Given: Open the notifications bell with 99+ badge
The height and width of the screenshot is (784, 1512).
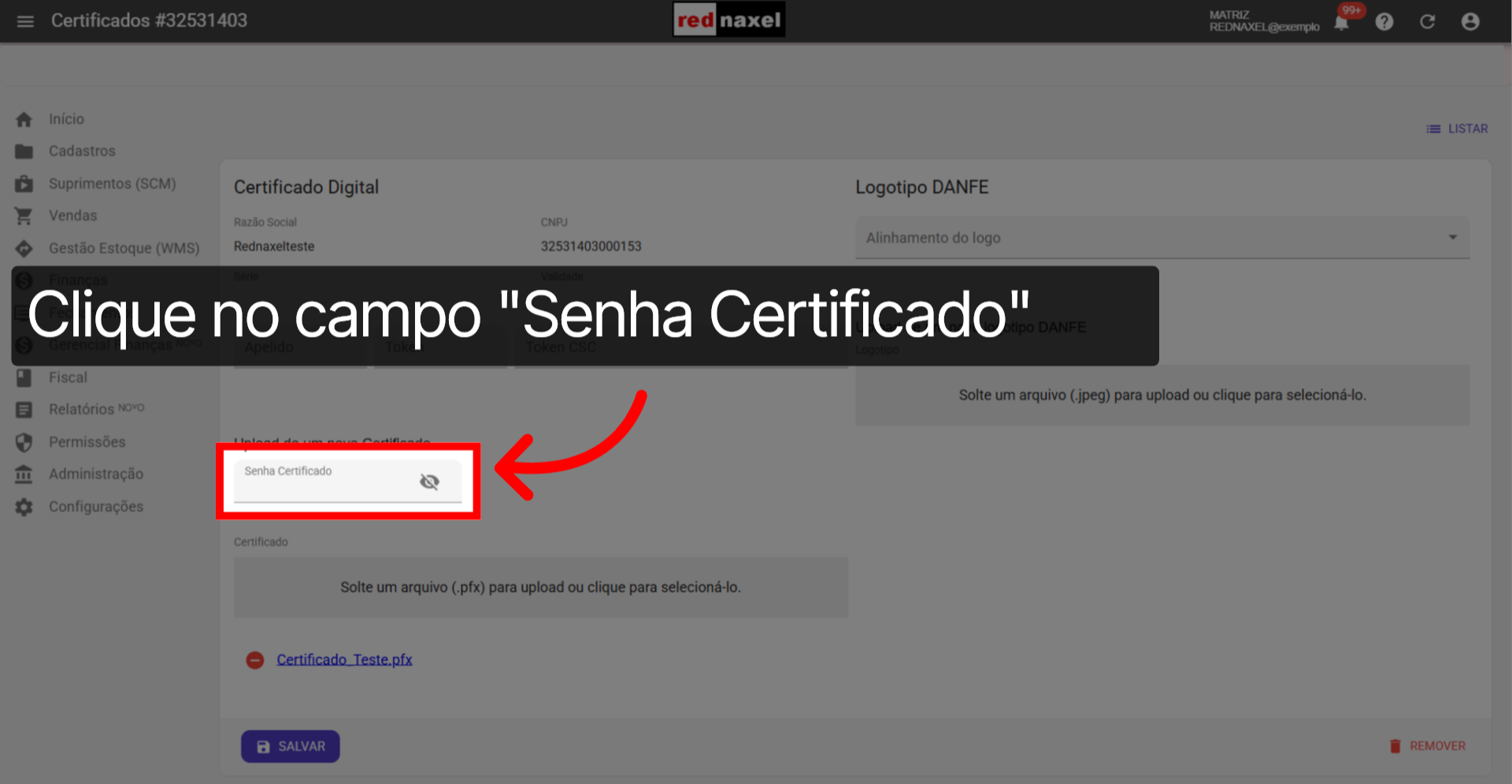Looking at the screenshot, I should click(x=1342, y=21).
